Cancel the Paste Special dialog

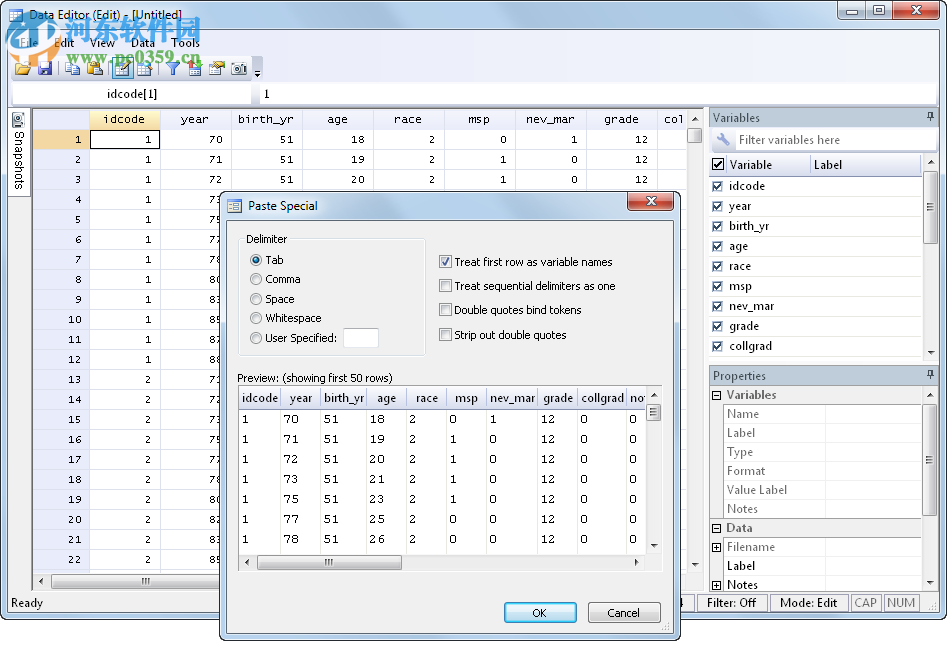624,612
